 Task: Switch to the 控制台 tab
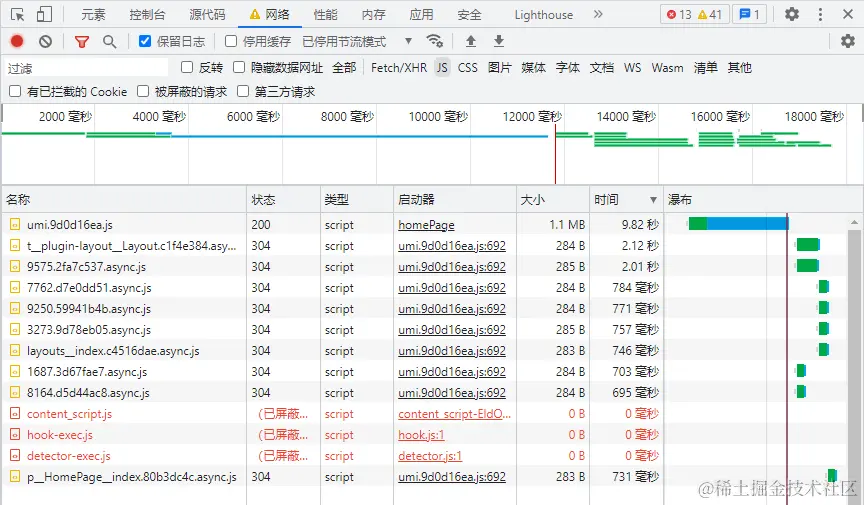point(147,15)
